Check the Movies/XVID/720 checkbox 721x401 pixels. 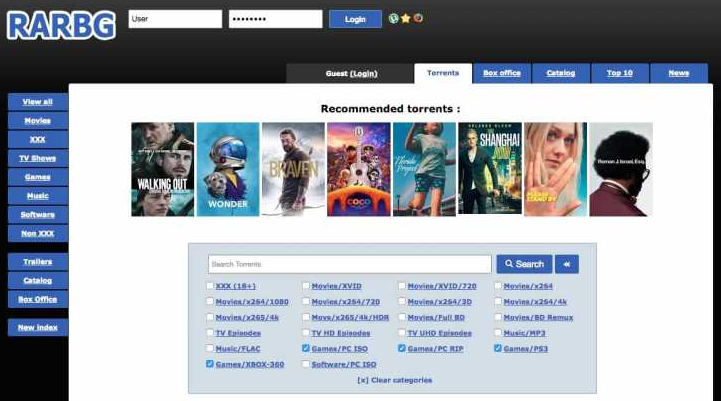[402, 286]
